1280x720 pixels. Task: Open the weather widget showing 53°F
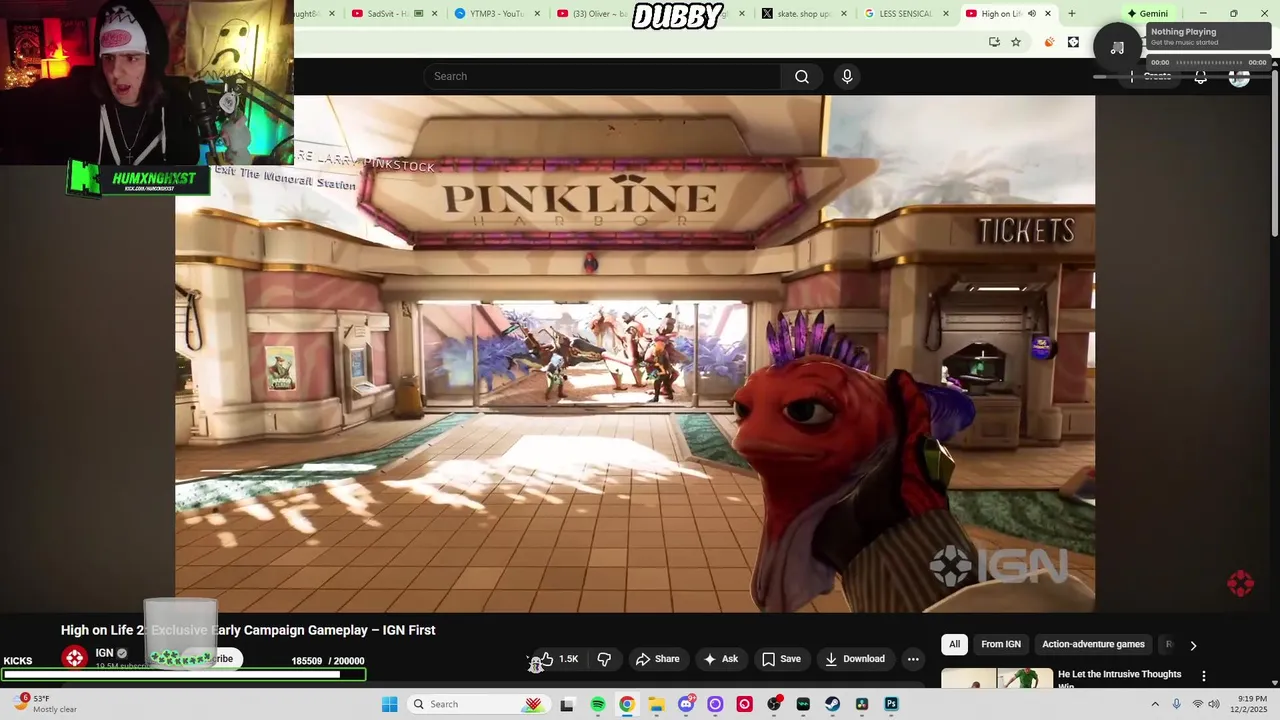pyautogui.click(x=45, y=704)
